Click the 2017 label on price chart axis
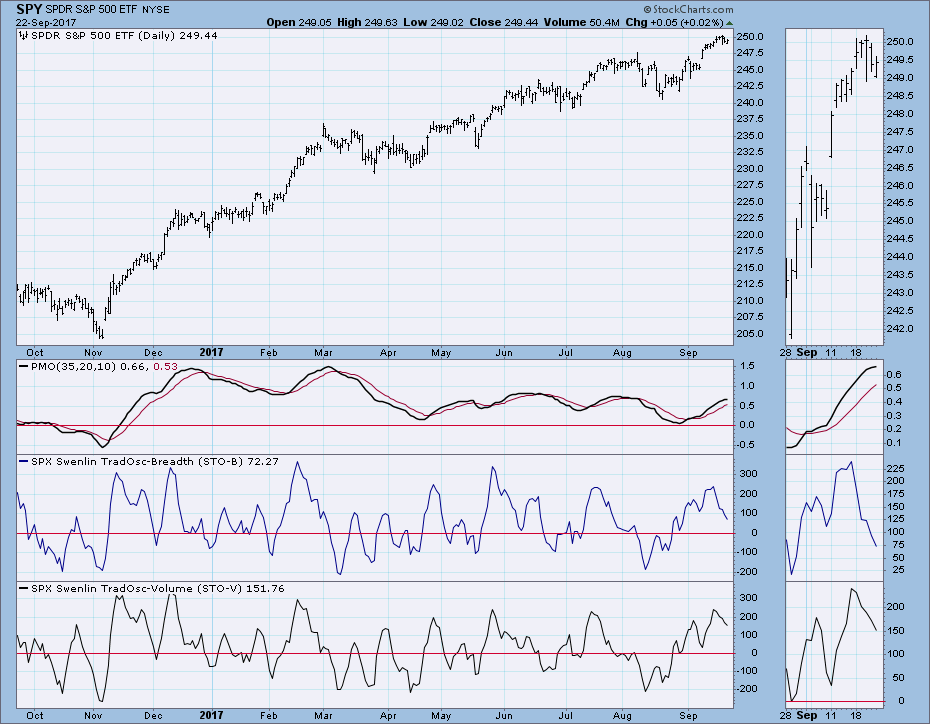The height and width of the screenshot is (724, 930). point(211,352)
